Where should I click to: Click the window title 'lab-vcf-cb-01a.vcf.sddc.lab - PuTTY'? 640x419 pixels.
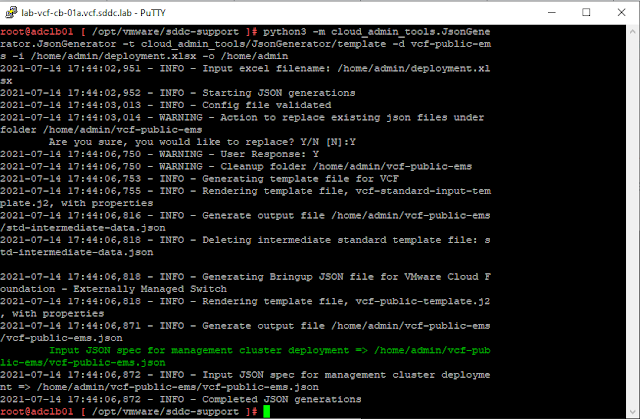(x=93, y=13)
